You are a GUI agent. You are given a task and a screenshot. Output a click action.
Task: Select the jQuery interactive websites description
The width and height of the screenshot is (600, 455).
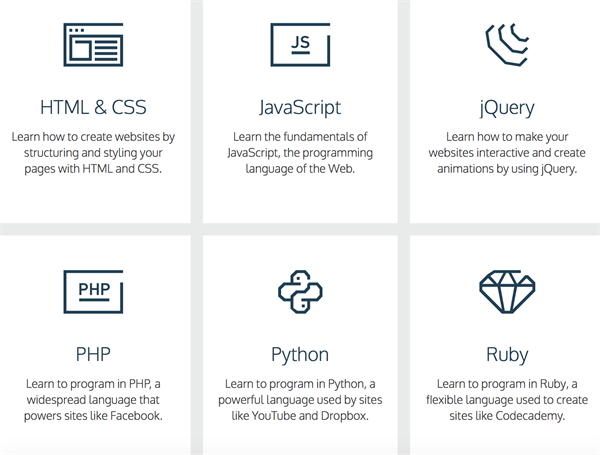point(507,153)
